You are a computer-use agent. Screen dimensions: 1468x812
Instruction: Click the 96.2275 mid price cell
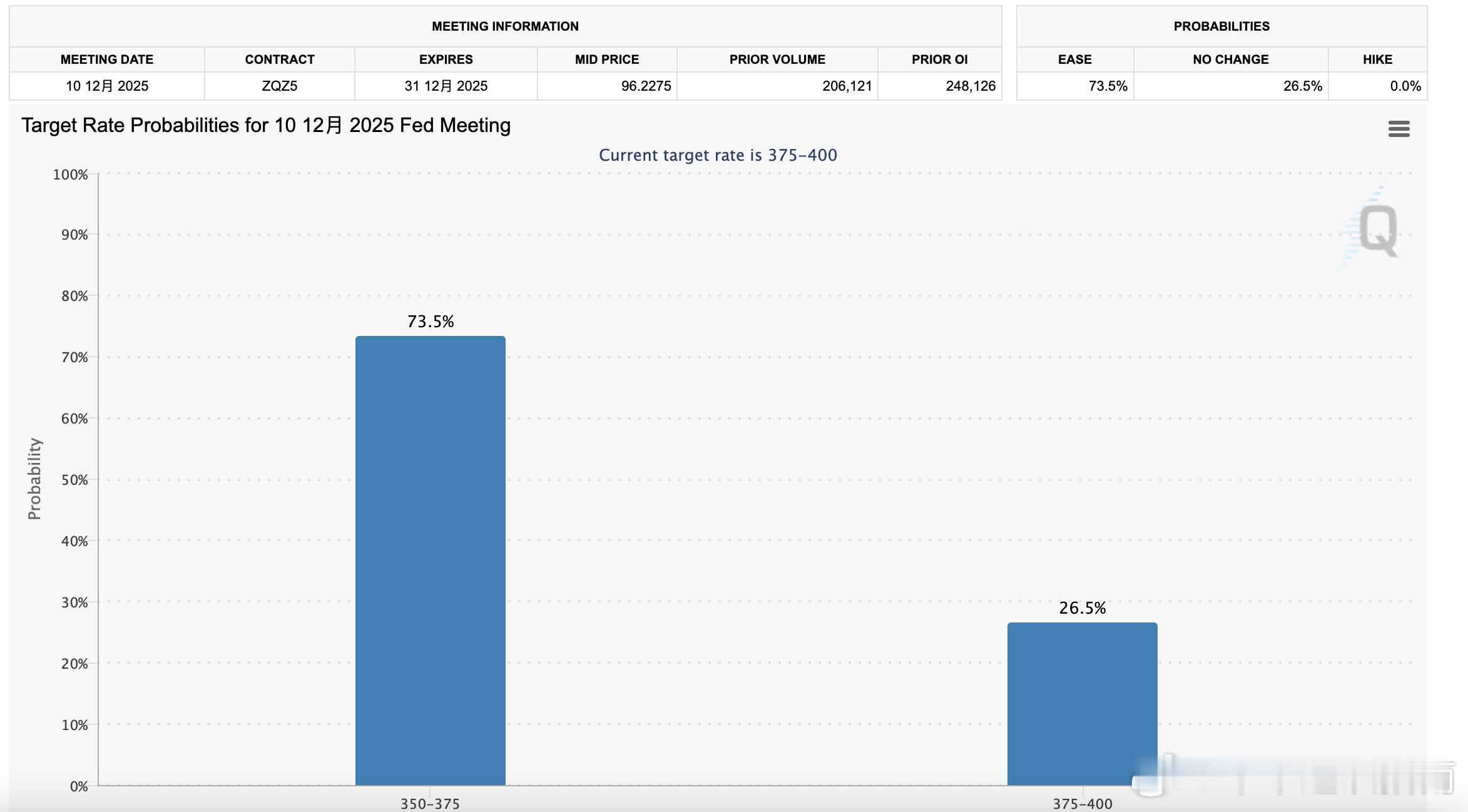pyautogui.click(x=646, y=86)
